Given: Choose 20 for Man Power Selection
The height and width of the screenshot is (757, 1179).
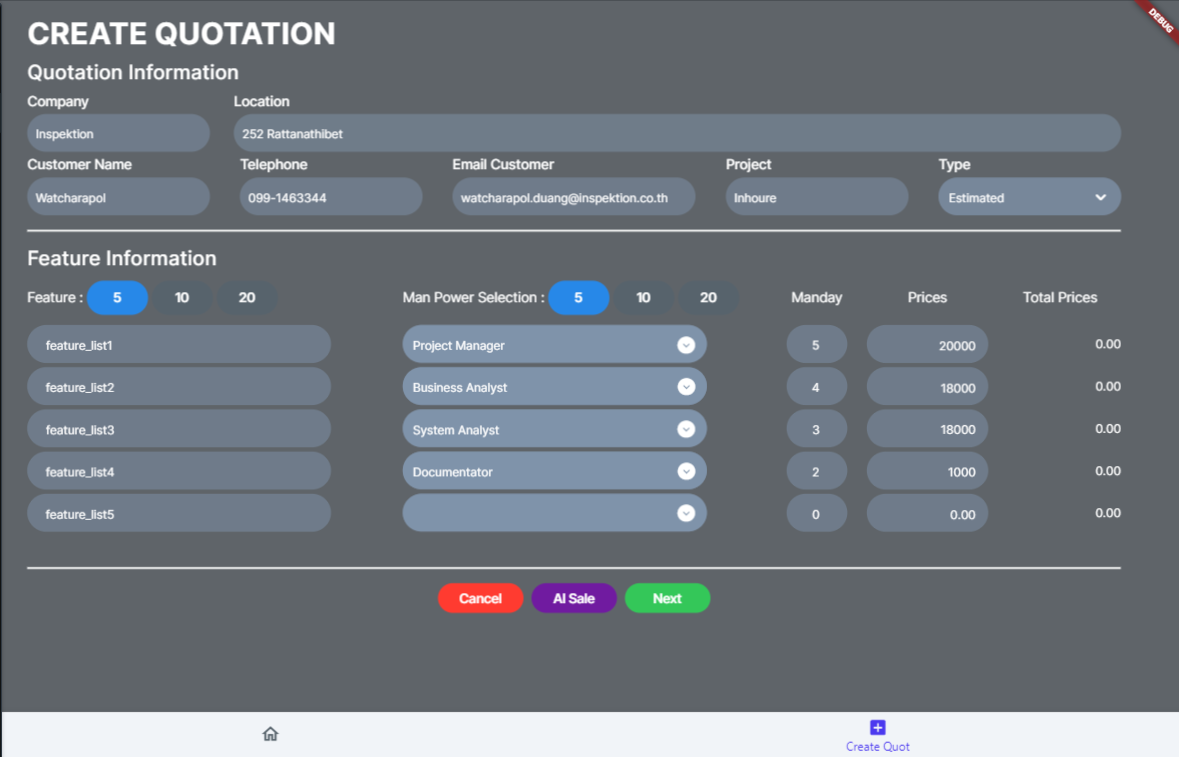Looking at the screenshot, I should coord(708,298).
